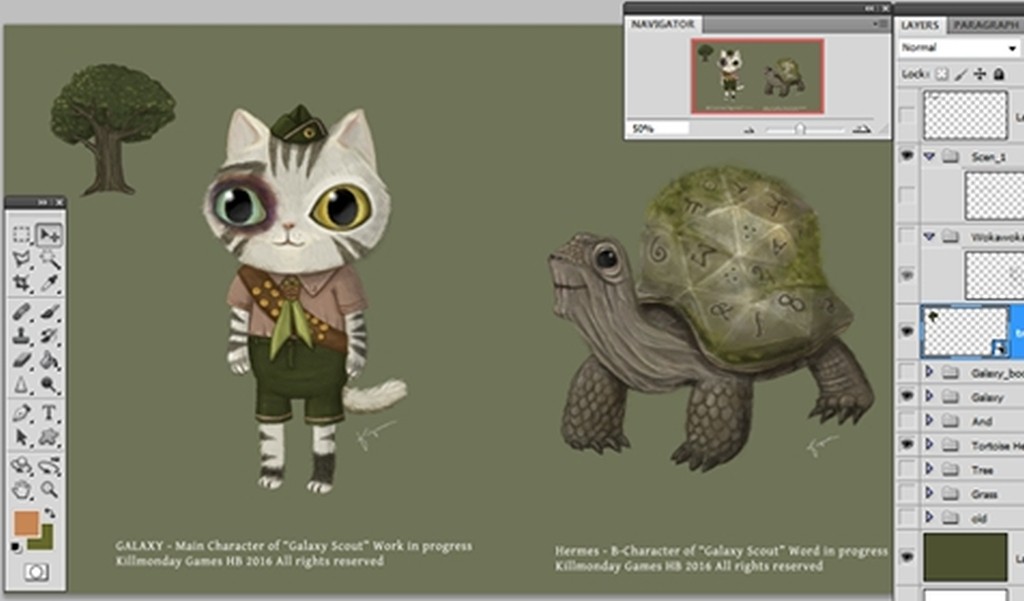Click the orange foreground color swatch
Viewport: 1024px width, 601px height.
[26, 523]
